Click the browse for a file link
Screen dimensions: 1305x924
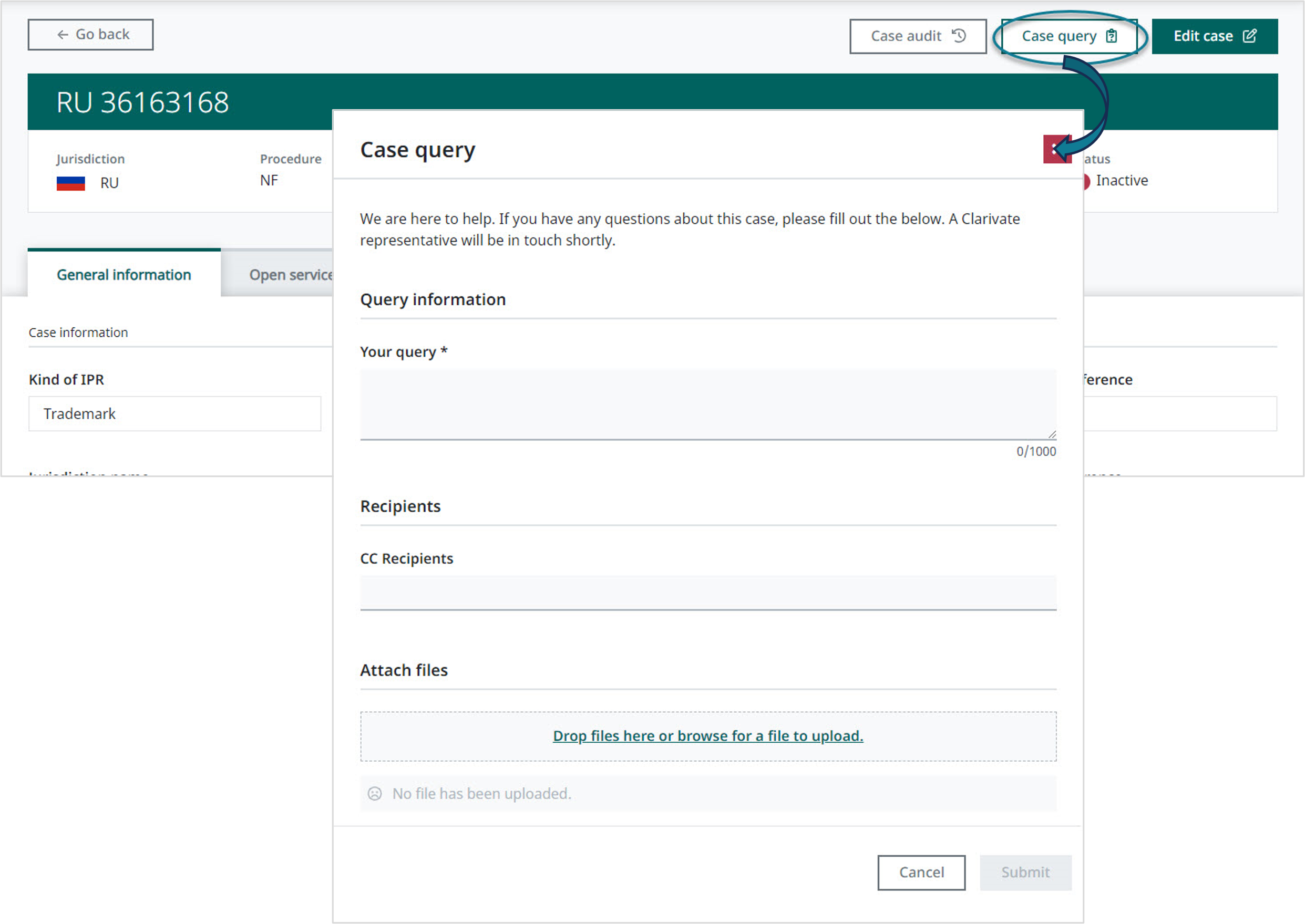(x=708, y=735)
